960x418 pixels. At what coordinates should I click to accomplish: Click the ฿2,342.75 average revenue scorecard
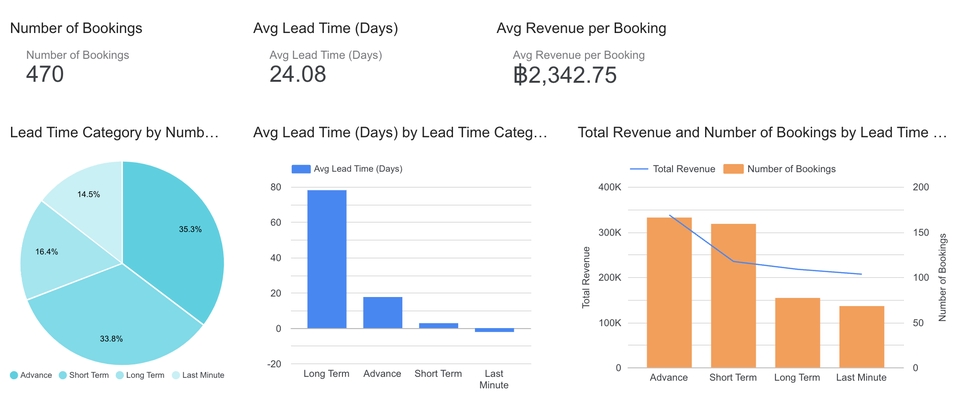(x=564, y=74)
